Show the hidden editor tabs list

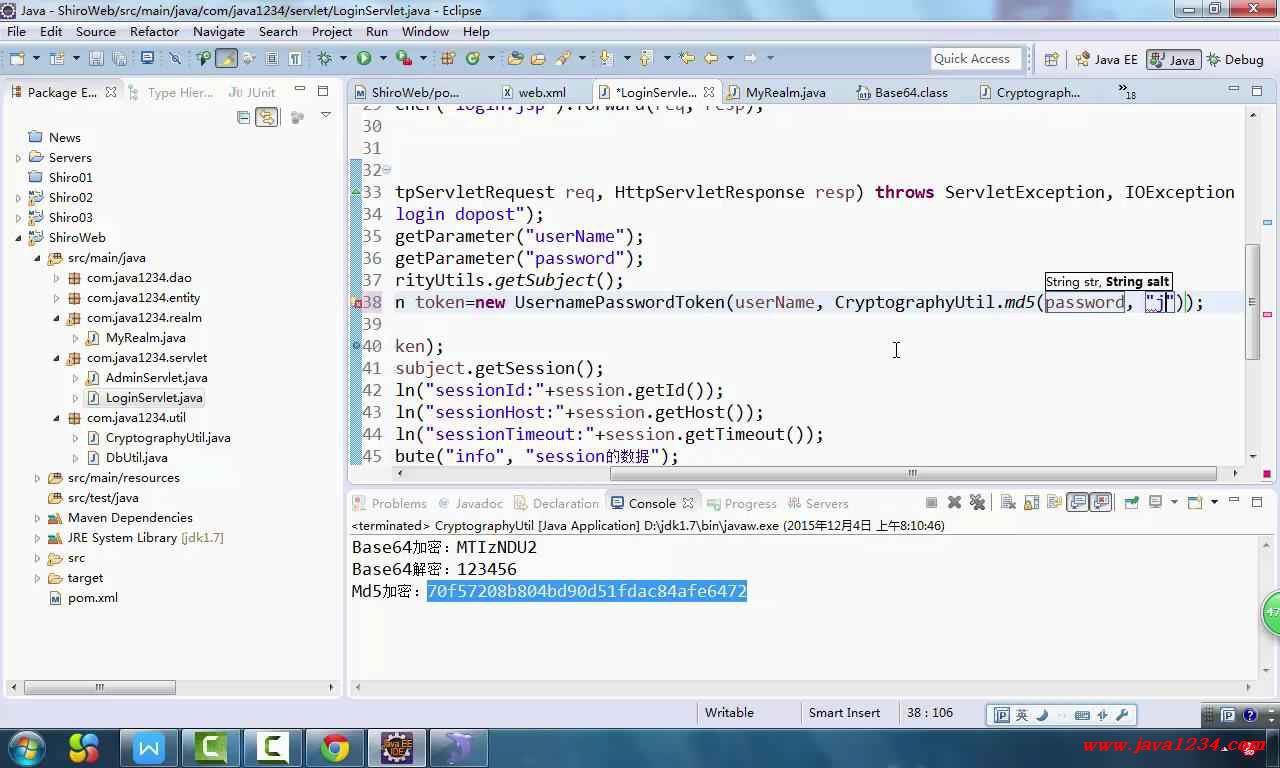1127,92
